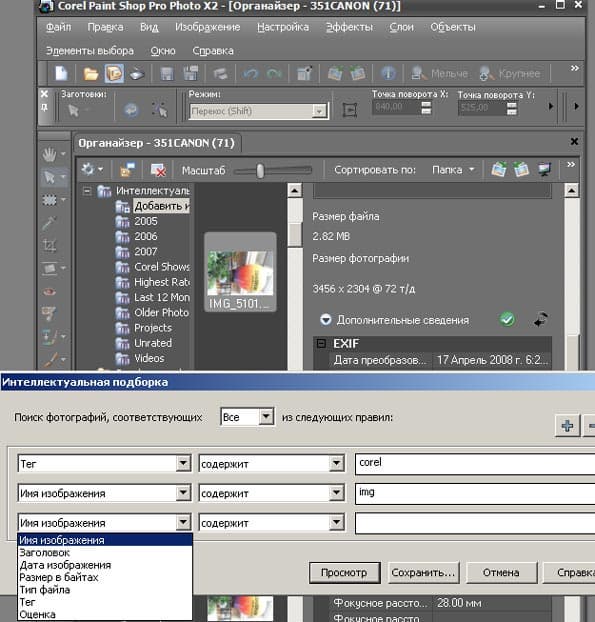Open first rule содержит condition dropdown

(336, 463)
